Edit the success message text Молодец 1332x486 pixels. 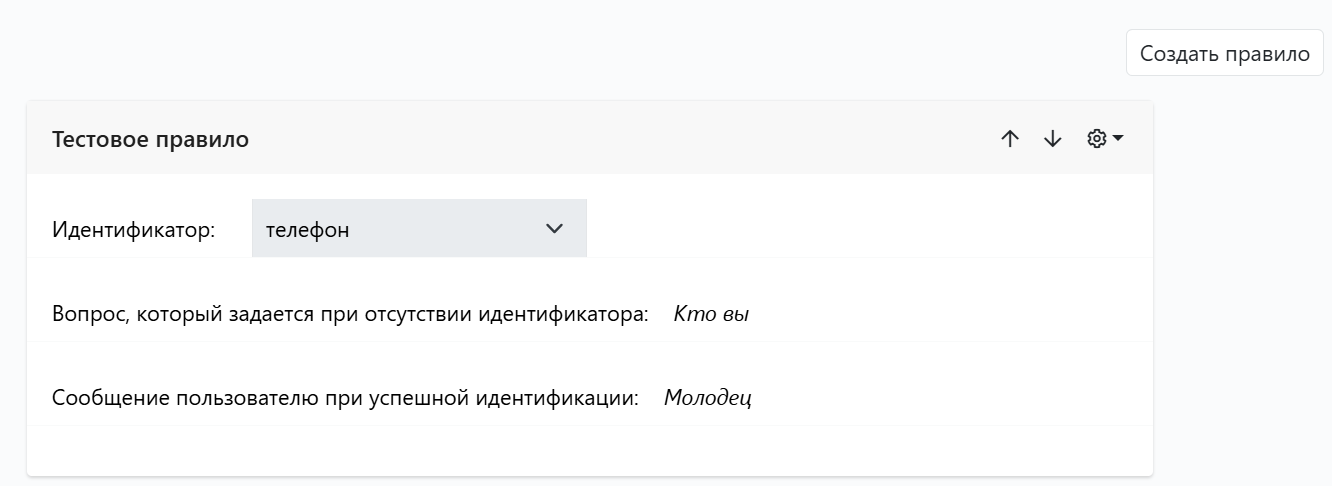tap(708, 398)
